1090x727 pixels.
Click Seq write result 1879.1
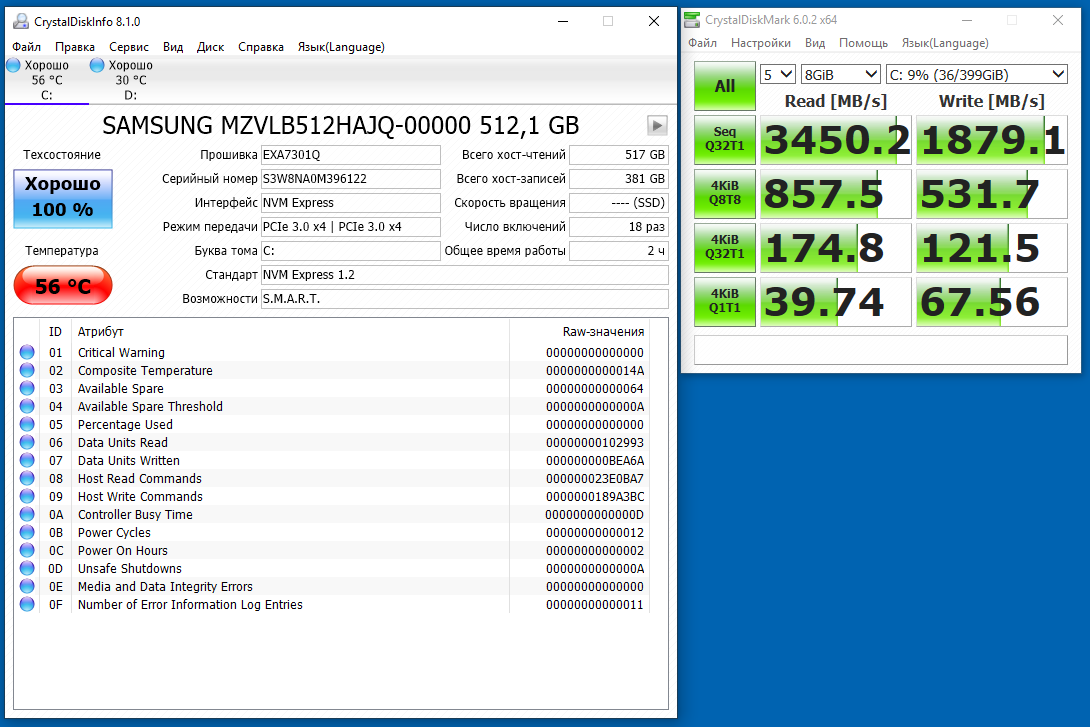(992, 140)
